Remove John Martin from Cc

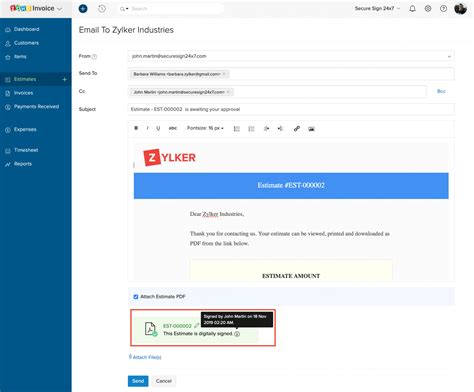[228, 92]
